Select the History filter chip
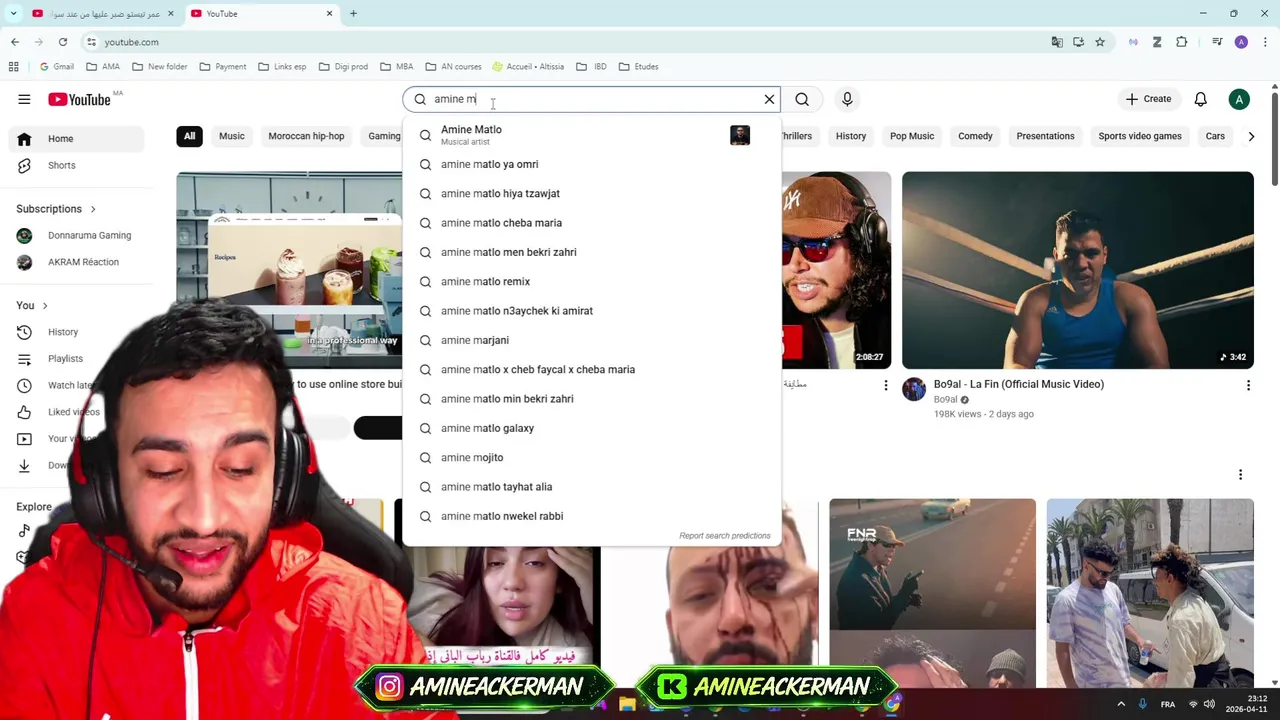Image resolution: width=1280 pixels, height=720 pixels. pyautogui.click(x=851, y=136)
